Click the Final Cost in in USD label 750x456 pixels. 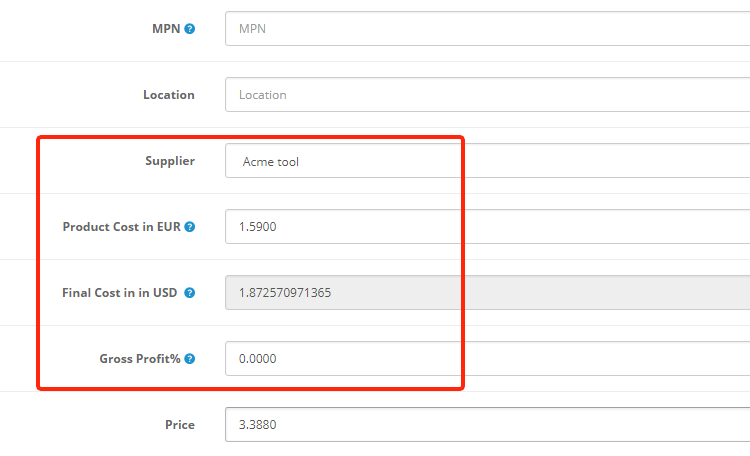(121, 293)
